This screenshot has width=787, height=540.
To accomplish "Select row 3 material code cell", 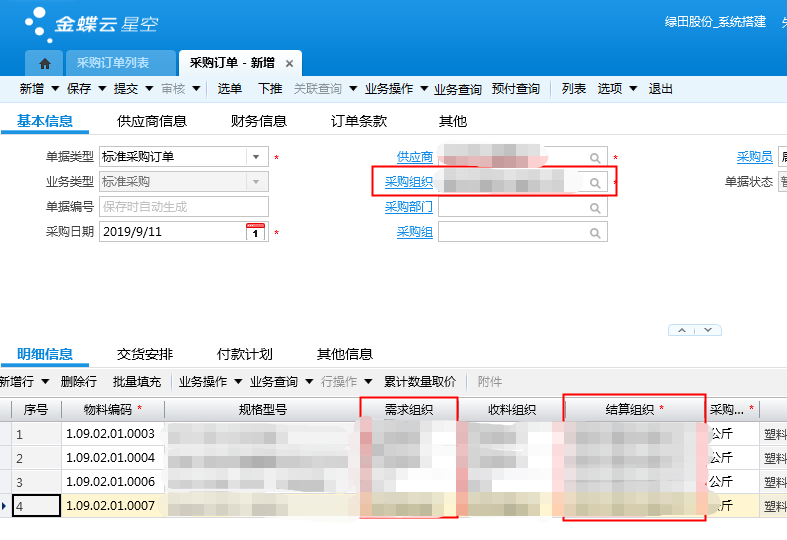I will click(x=111, y=482).
